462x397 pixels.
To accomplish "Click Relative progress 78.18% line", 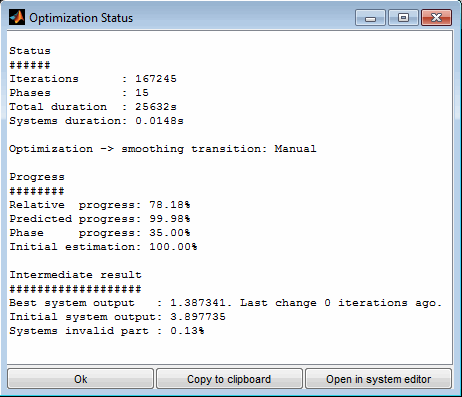I will 100,205.
